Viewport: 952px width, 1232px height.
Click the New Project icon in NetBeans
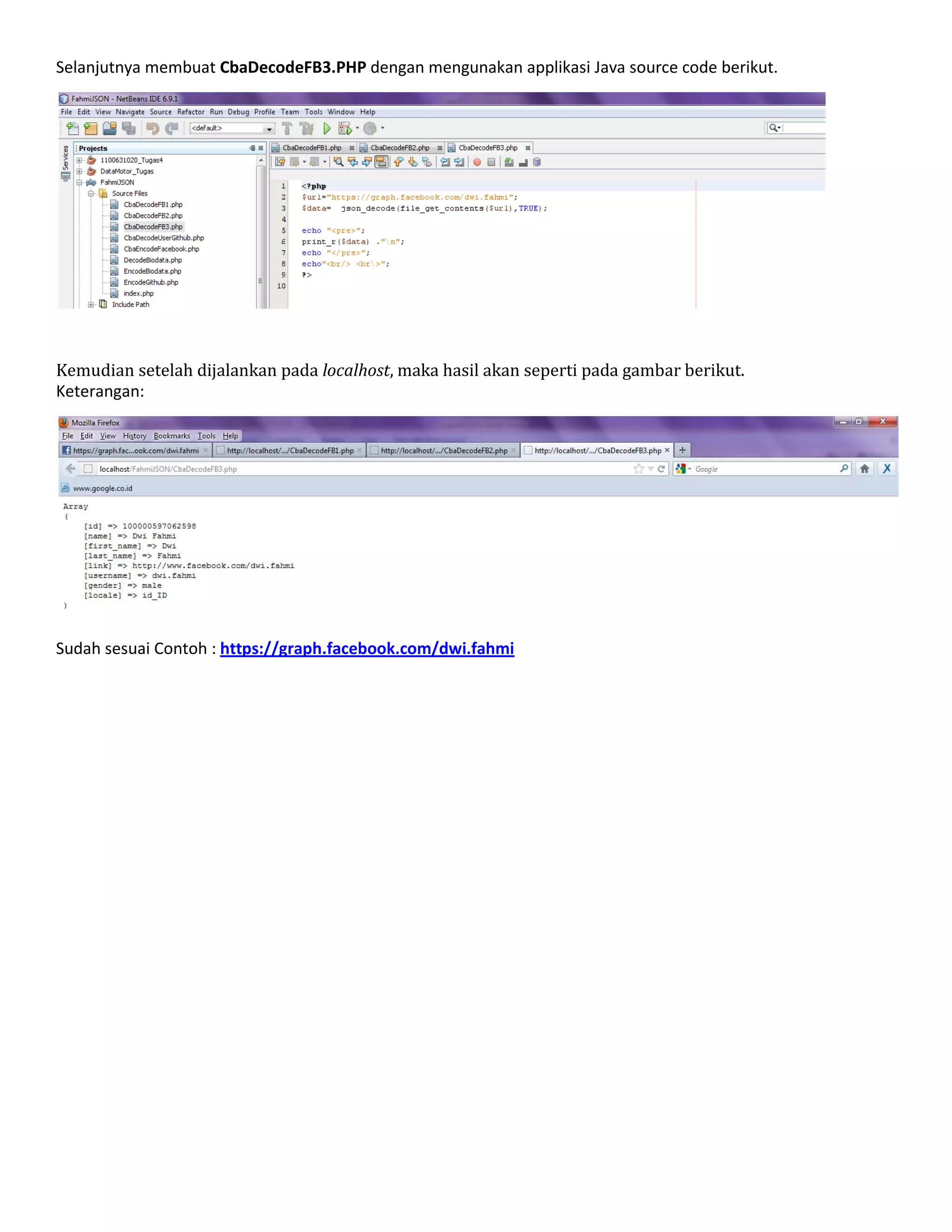(91, 129)
